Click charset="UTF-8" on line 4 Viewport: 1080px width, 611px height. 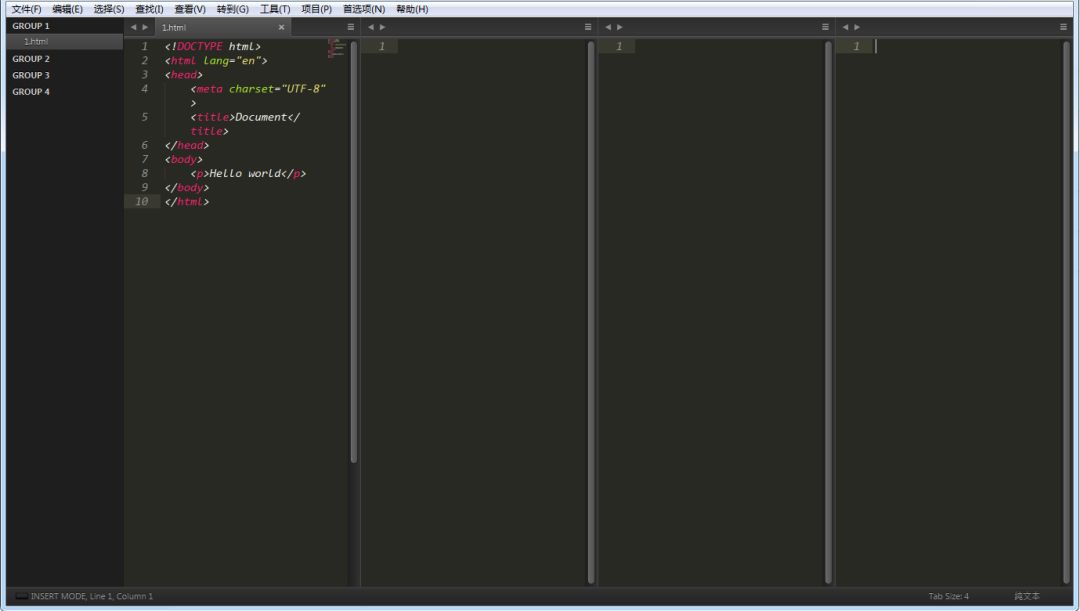click(277, 89)
